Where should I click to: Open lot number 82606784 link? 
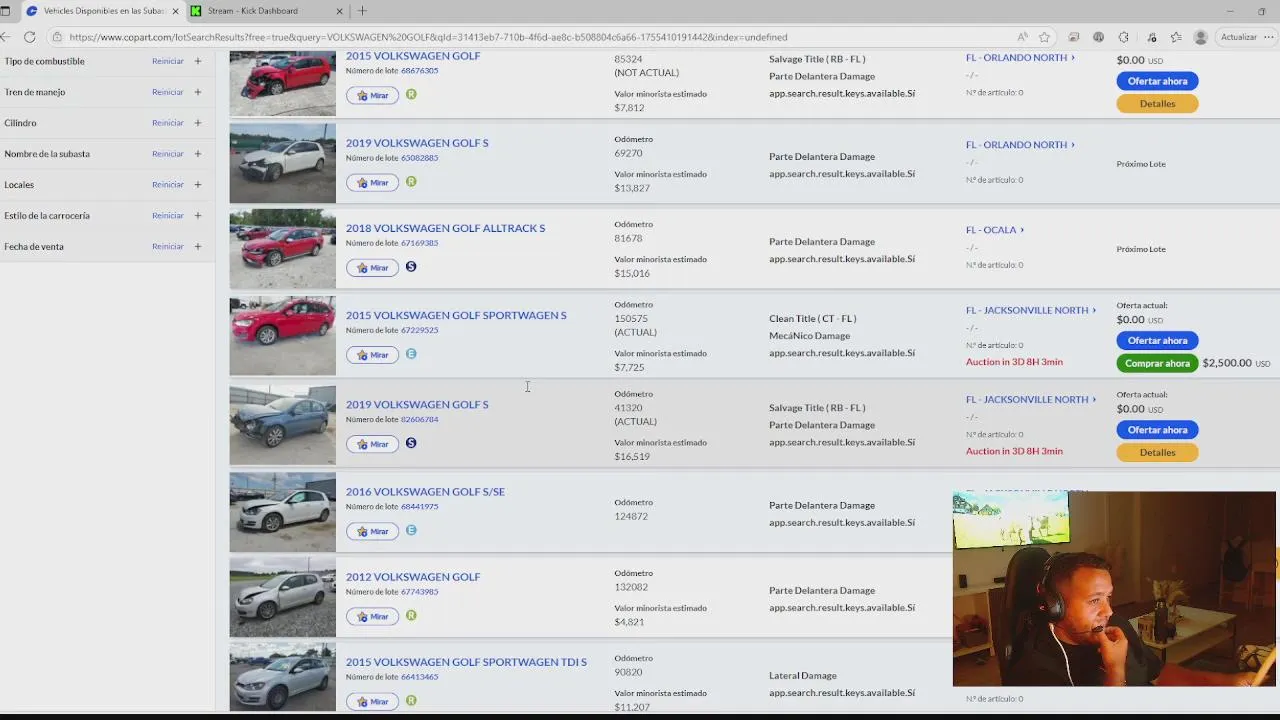419,420
